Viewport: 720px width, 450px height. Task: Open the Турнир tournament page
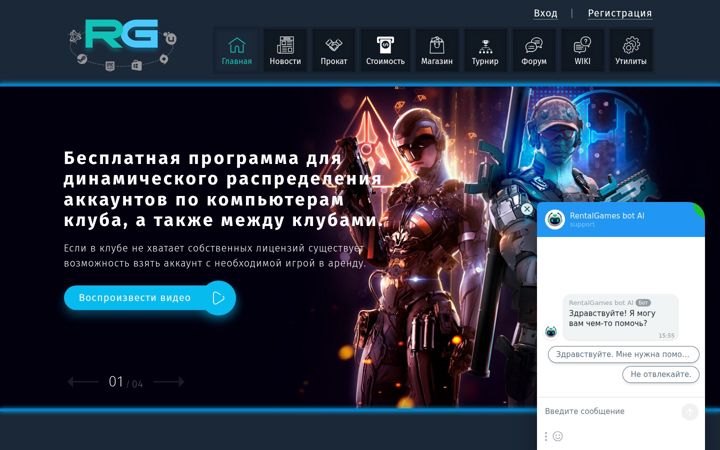click(x=485, y=51)
